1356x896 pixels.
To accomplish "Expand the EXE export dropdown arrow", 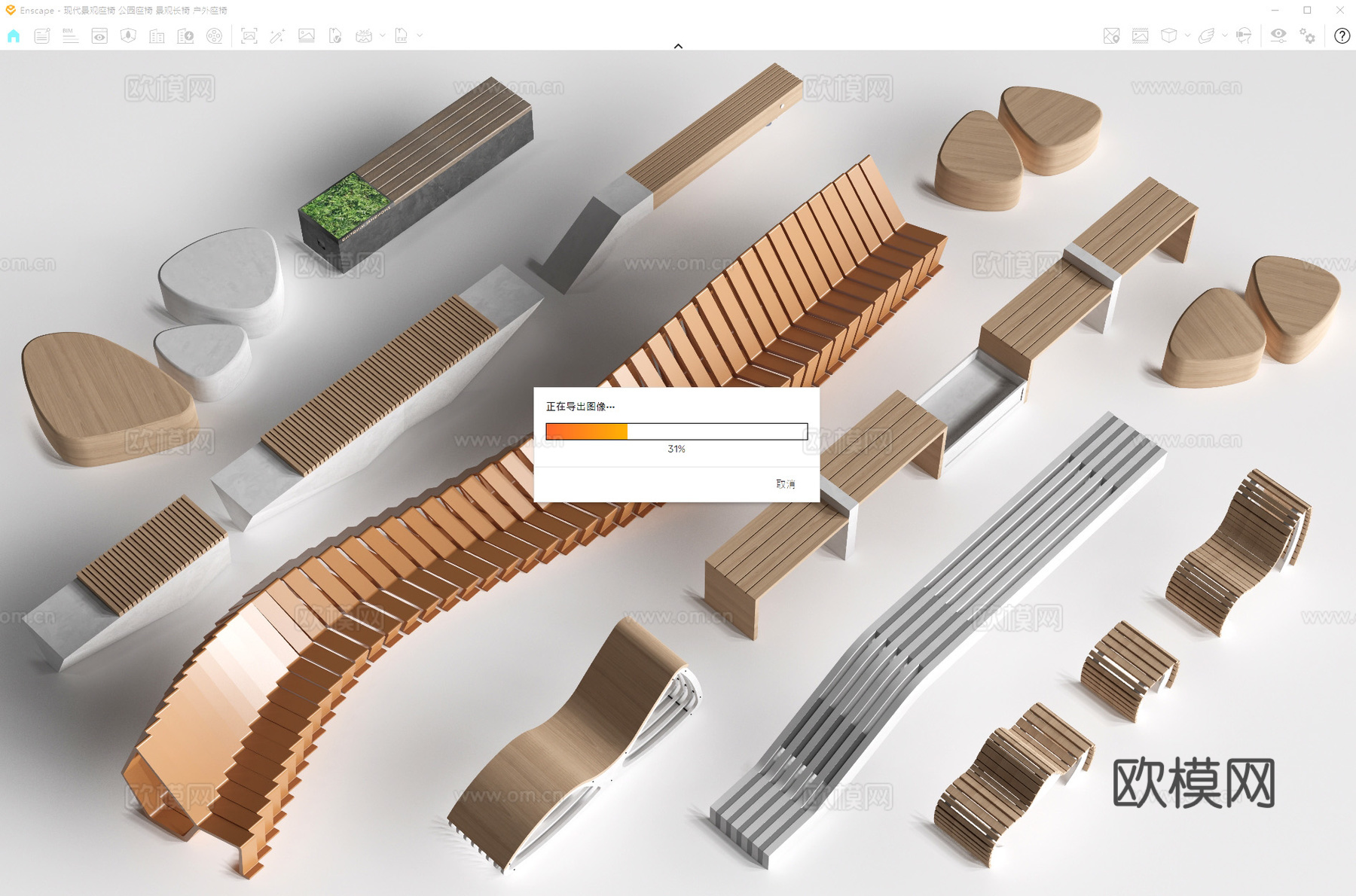I will click(420, 35).
